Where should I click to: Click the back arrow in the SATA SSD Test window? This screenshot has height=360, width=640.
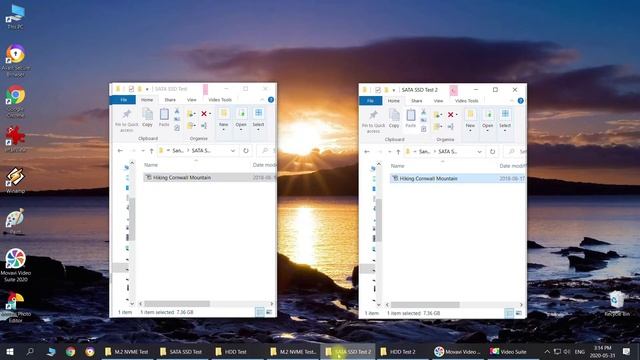coord(120,151)
